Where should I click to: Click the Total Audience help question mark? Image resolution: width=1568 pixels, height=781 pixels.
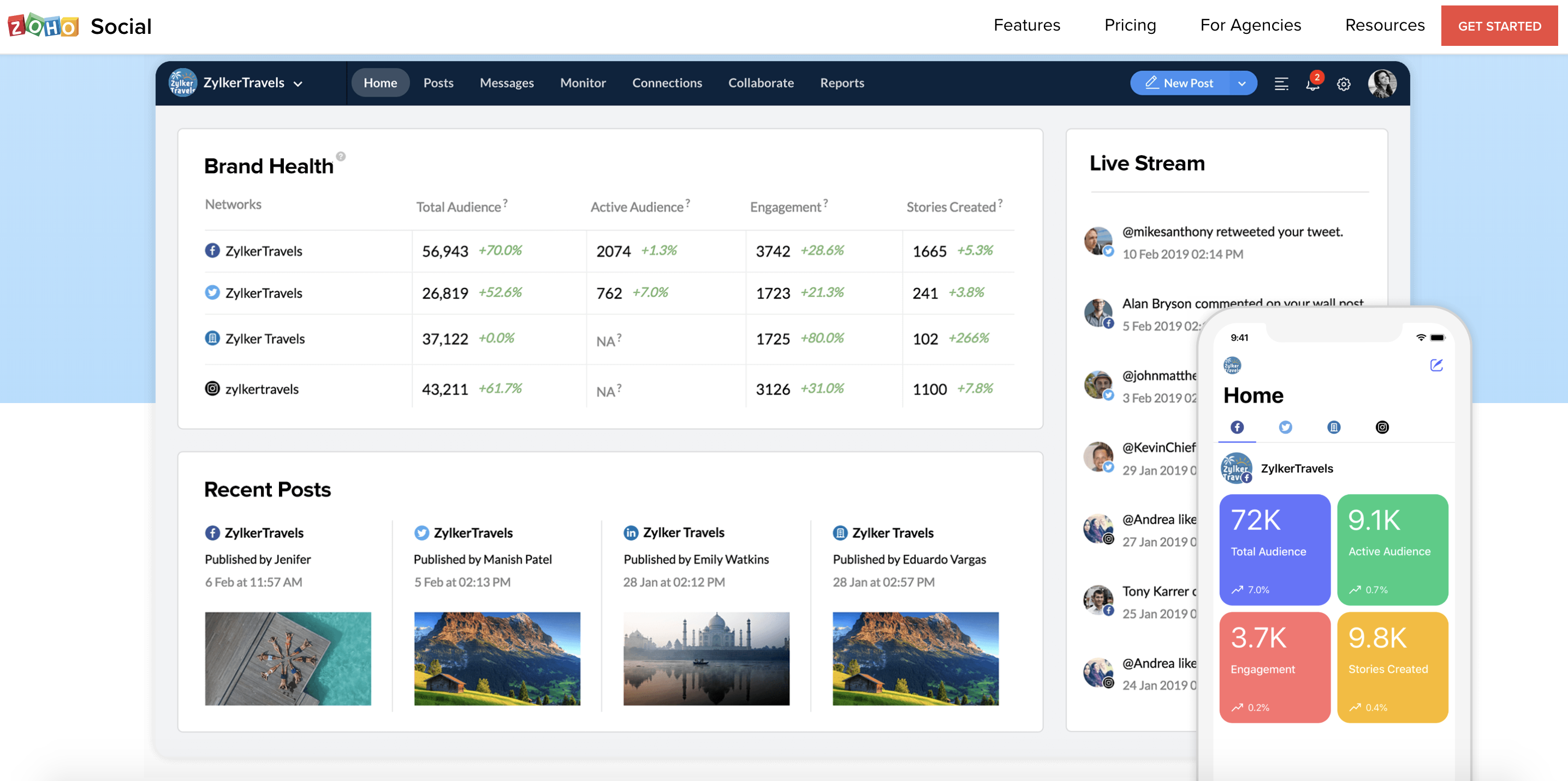click(505, 202)
